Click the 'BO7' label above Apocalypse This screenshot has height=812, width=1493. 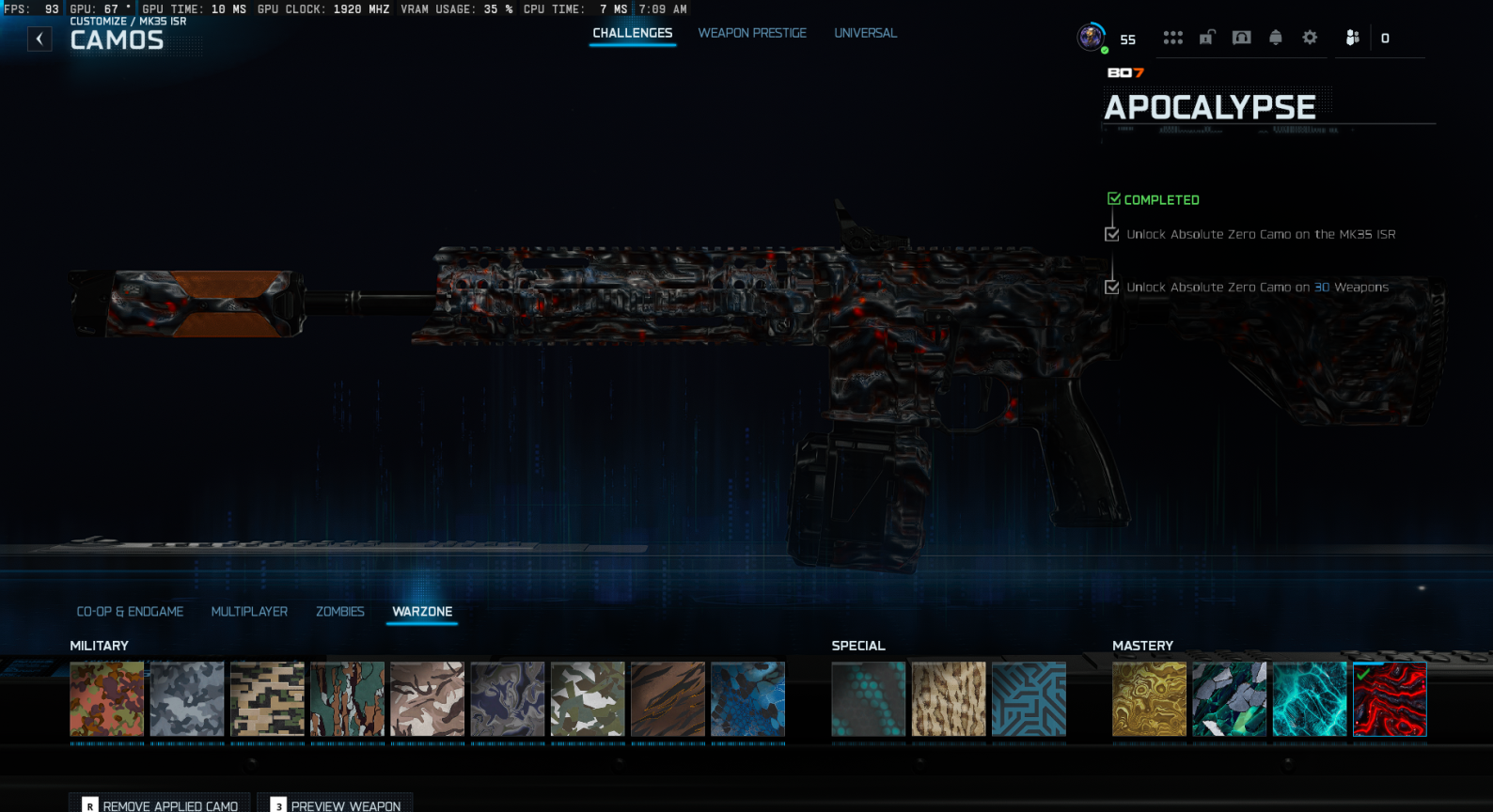tap(1125, 72)
